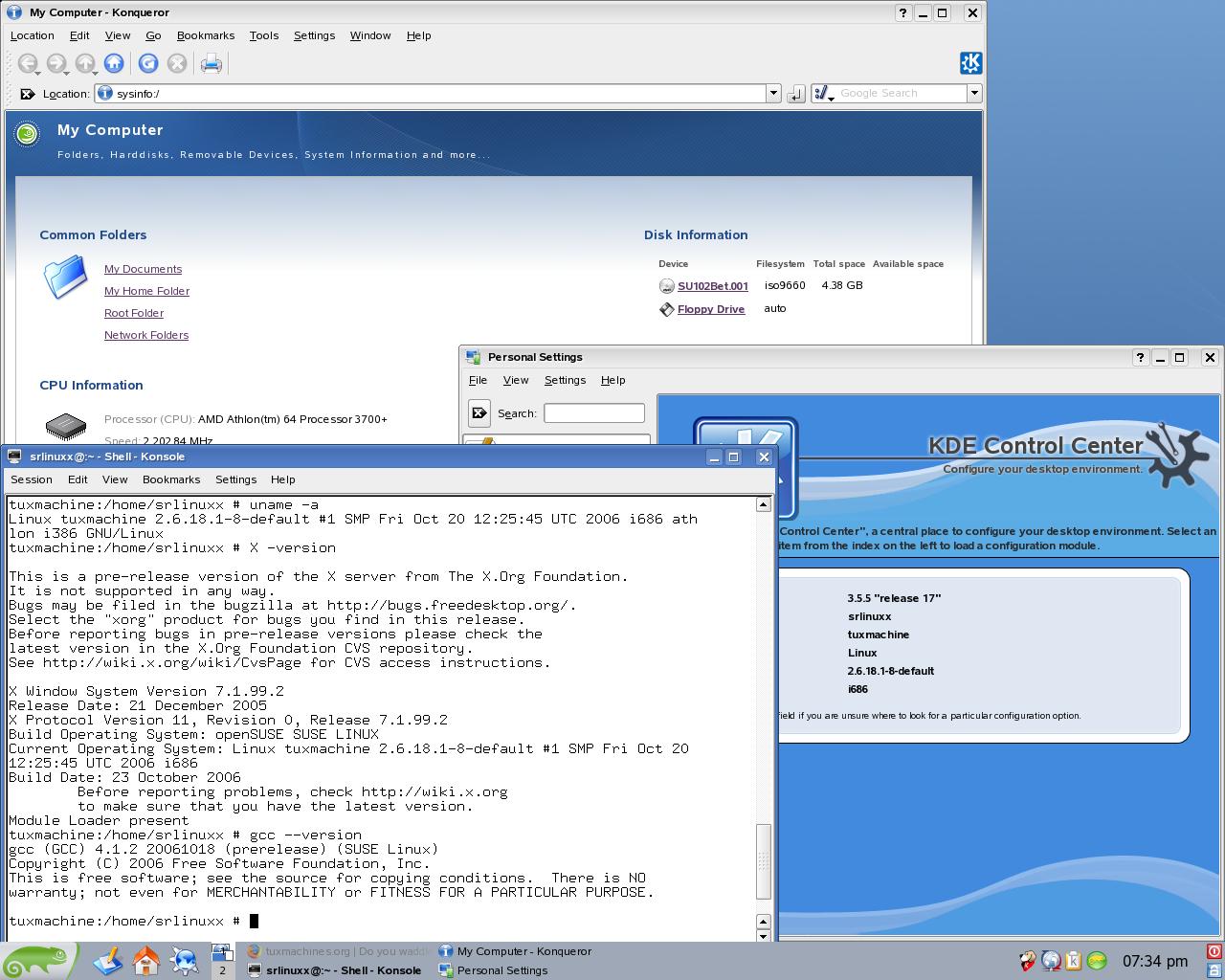Open the My Documents link
The height and width of the screenshot is (980, 1225).
point(143,269)
